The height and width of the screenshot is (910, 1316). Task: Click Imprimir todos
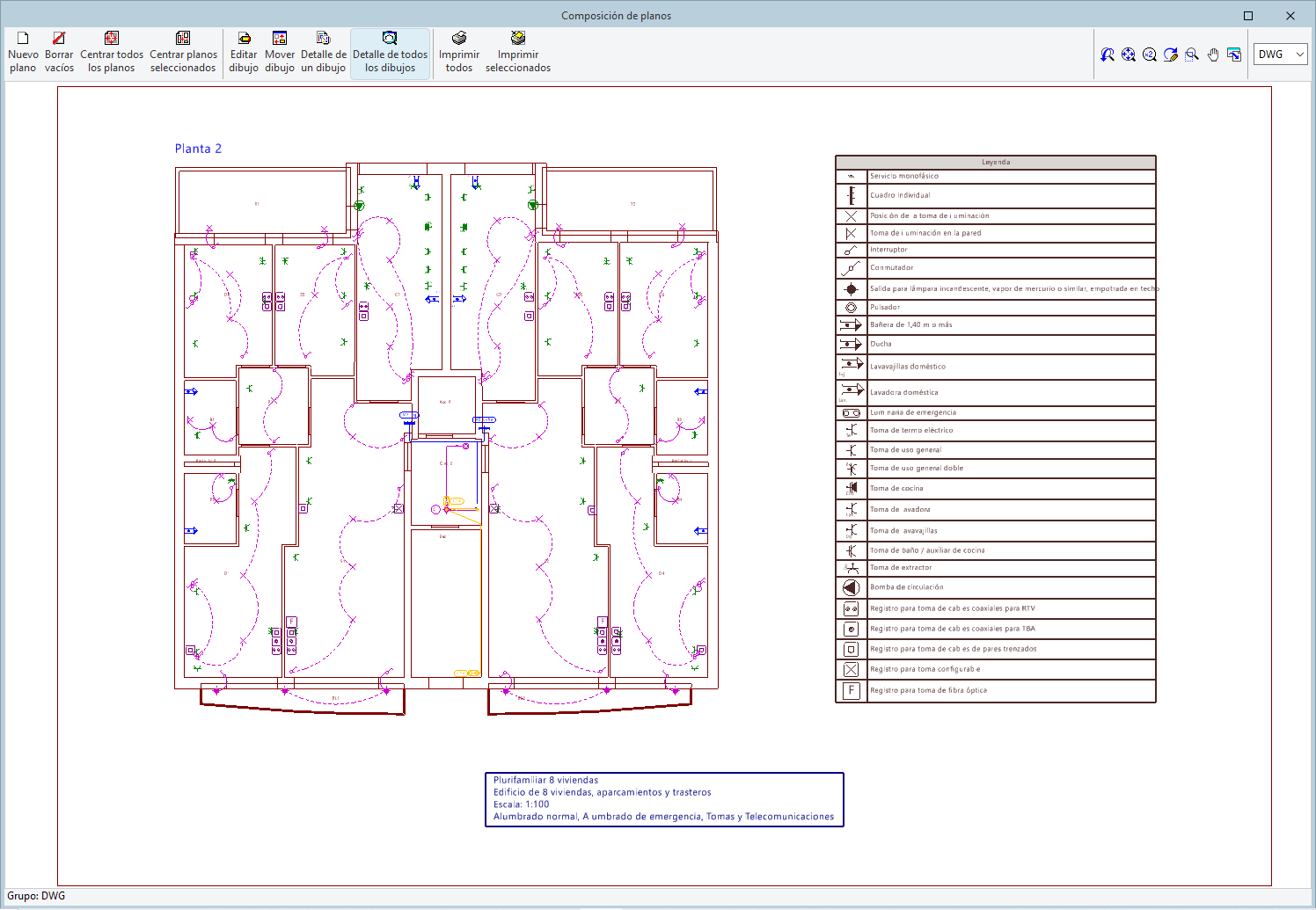(x=459, y=54)
